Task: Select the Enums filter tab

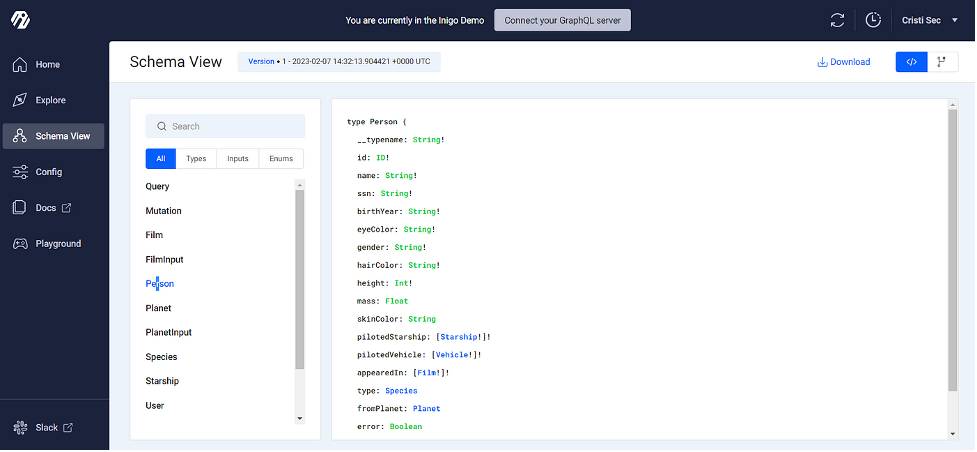Action: coord(281,158)
